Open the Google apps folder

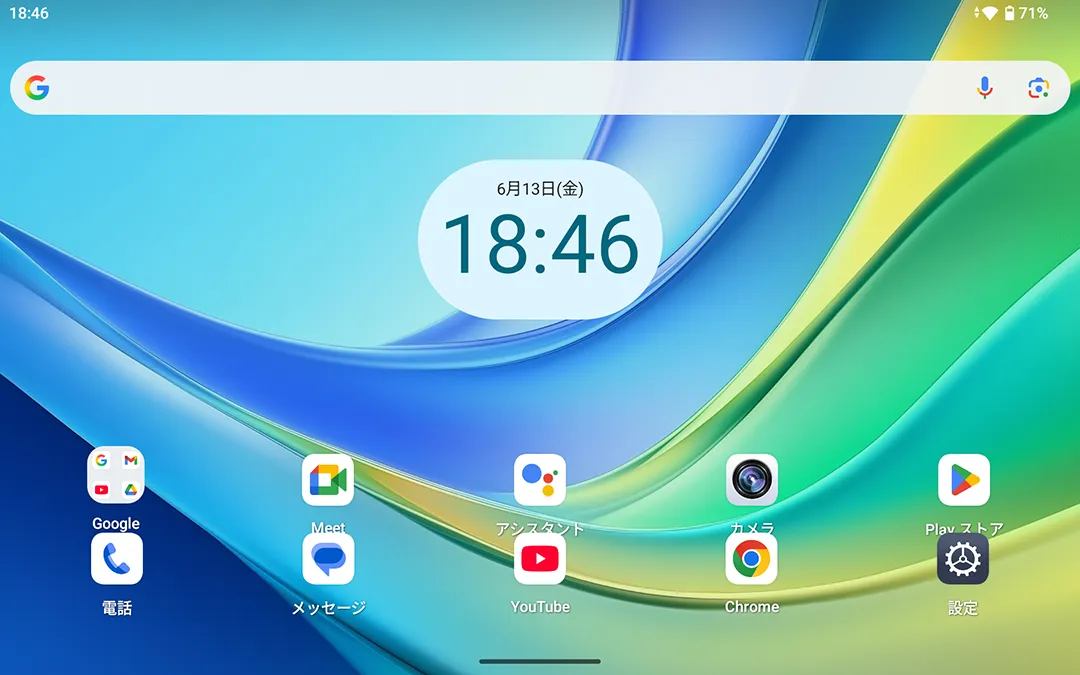coord(116,475)
